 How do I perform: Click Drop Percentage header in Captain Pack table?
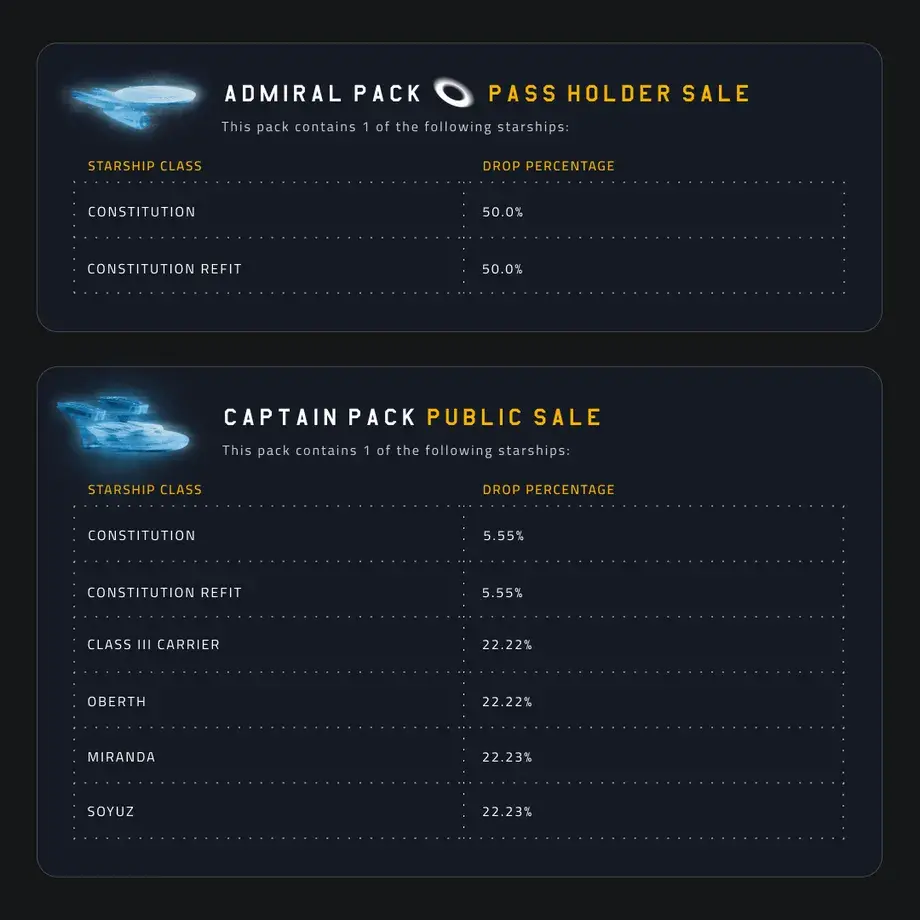[548, 490]
